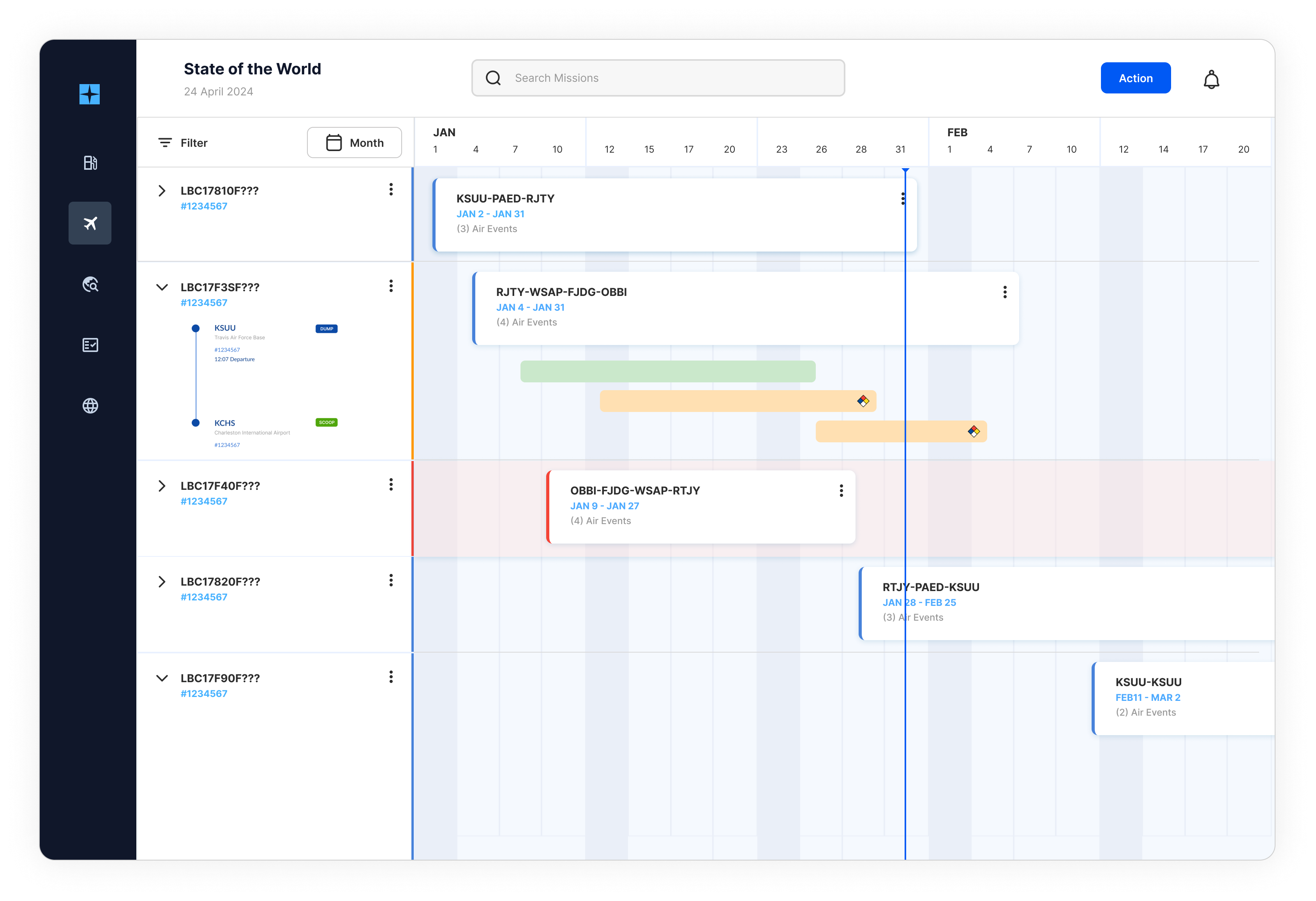Open the RTJY-PAED-KSUU mission card
Screen dimensions: 1316x901
(x=1066, y=603)
